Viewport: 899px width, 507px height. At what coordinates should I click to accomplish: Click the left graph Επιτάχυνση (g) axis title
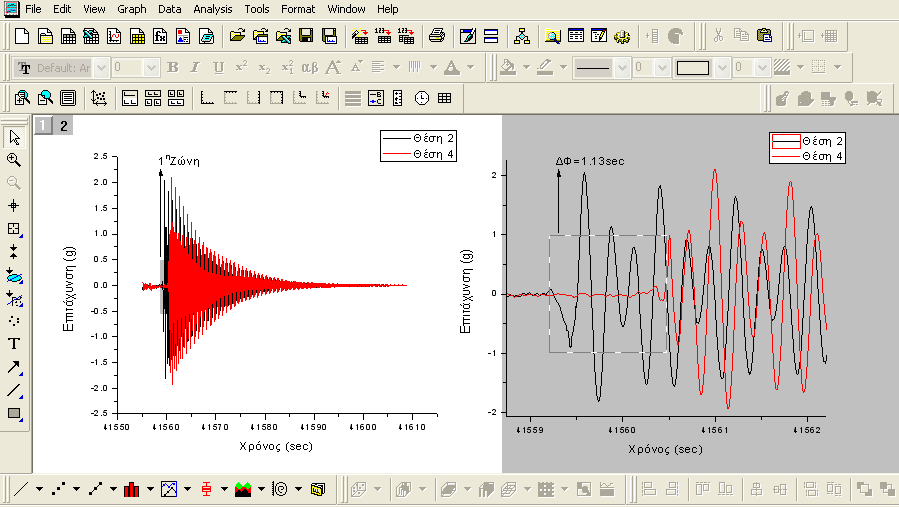[x=69, y=289]
